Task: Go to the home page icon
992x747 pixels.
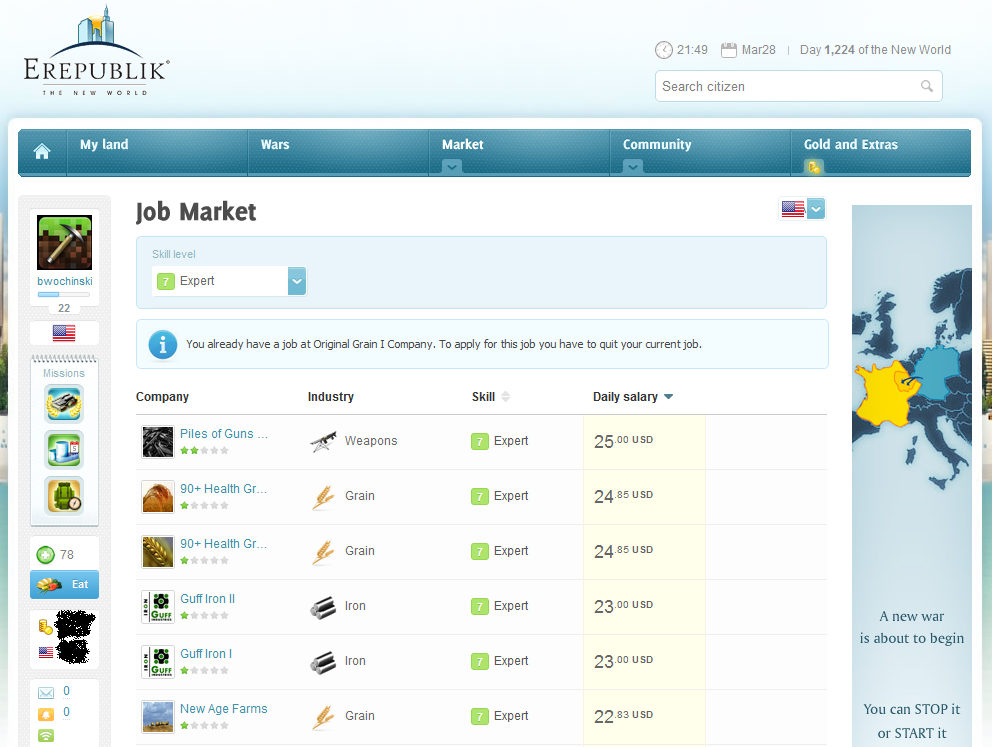Action: point(42,151)
